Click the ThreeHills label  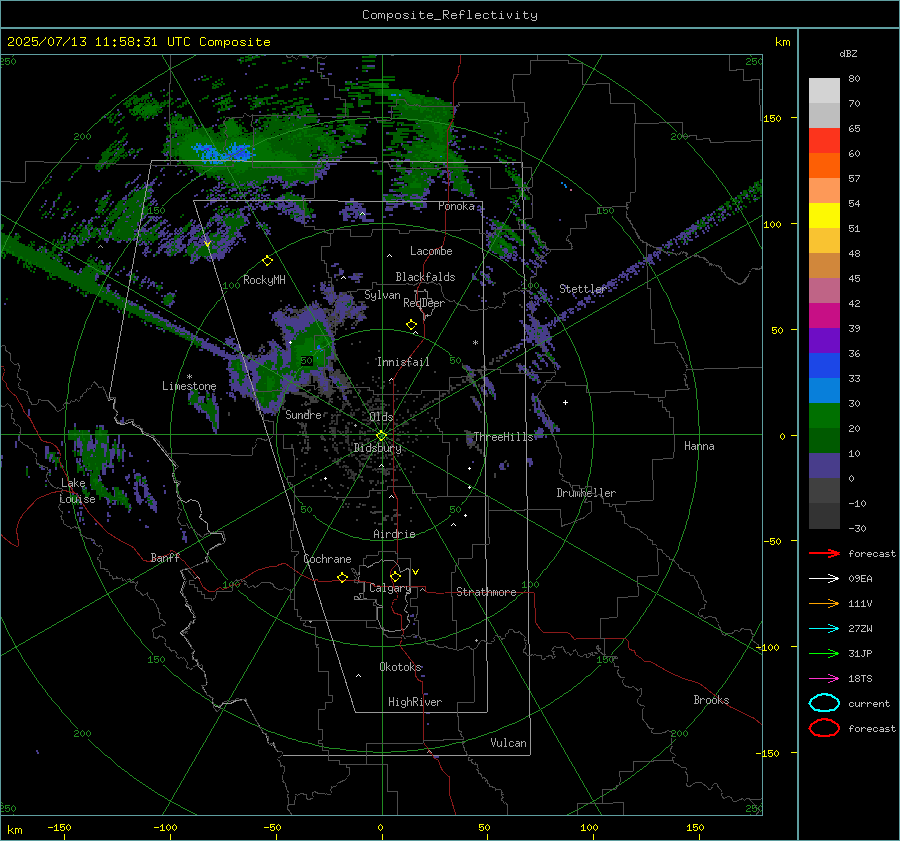[x=503, y=437]
